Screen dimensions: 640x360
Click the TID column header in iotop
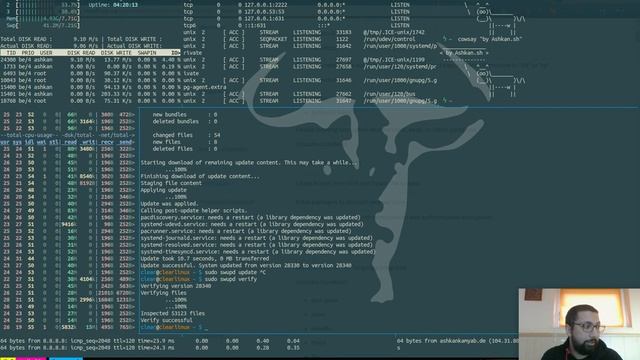coord(11,53)
